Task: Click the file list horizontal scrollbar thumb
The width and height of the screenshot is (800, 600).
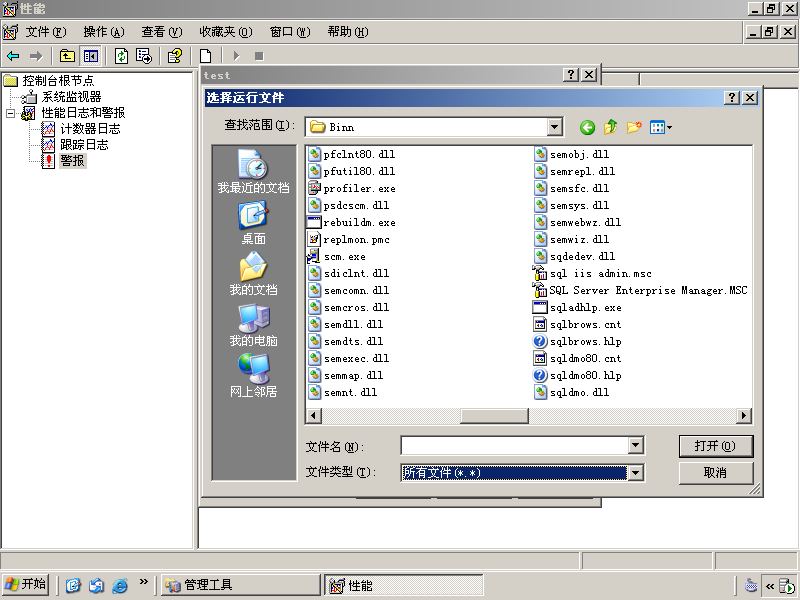Action: coord(494,416)
